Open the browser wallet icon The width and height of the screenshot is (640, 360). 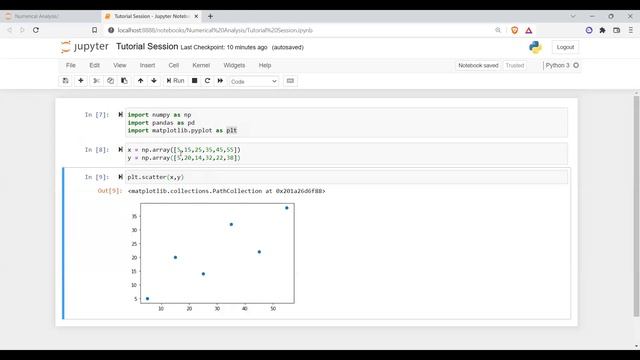click(617, 30)
